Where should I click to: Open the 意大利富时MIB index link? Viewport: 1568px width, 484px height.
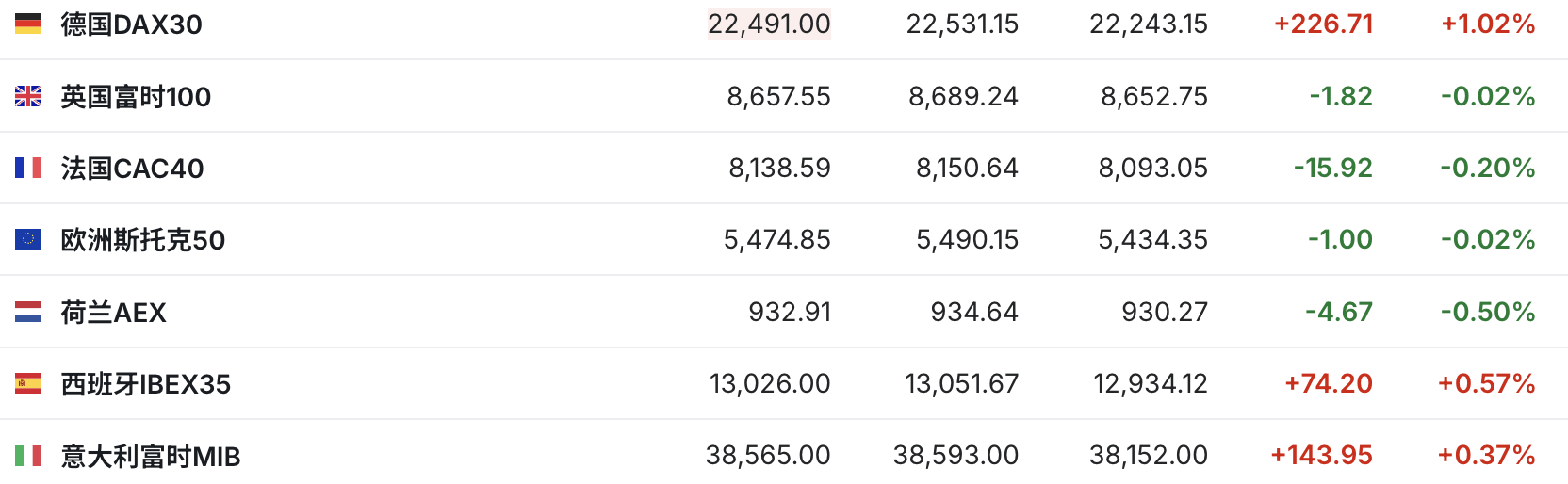[151, 457]
